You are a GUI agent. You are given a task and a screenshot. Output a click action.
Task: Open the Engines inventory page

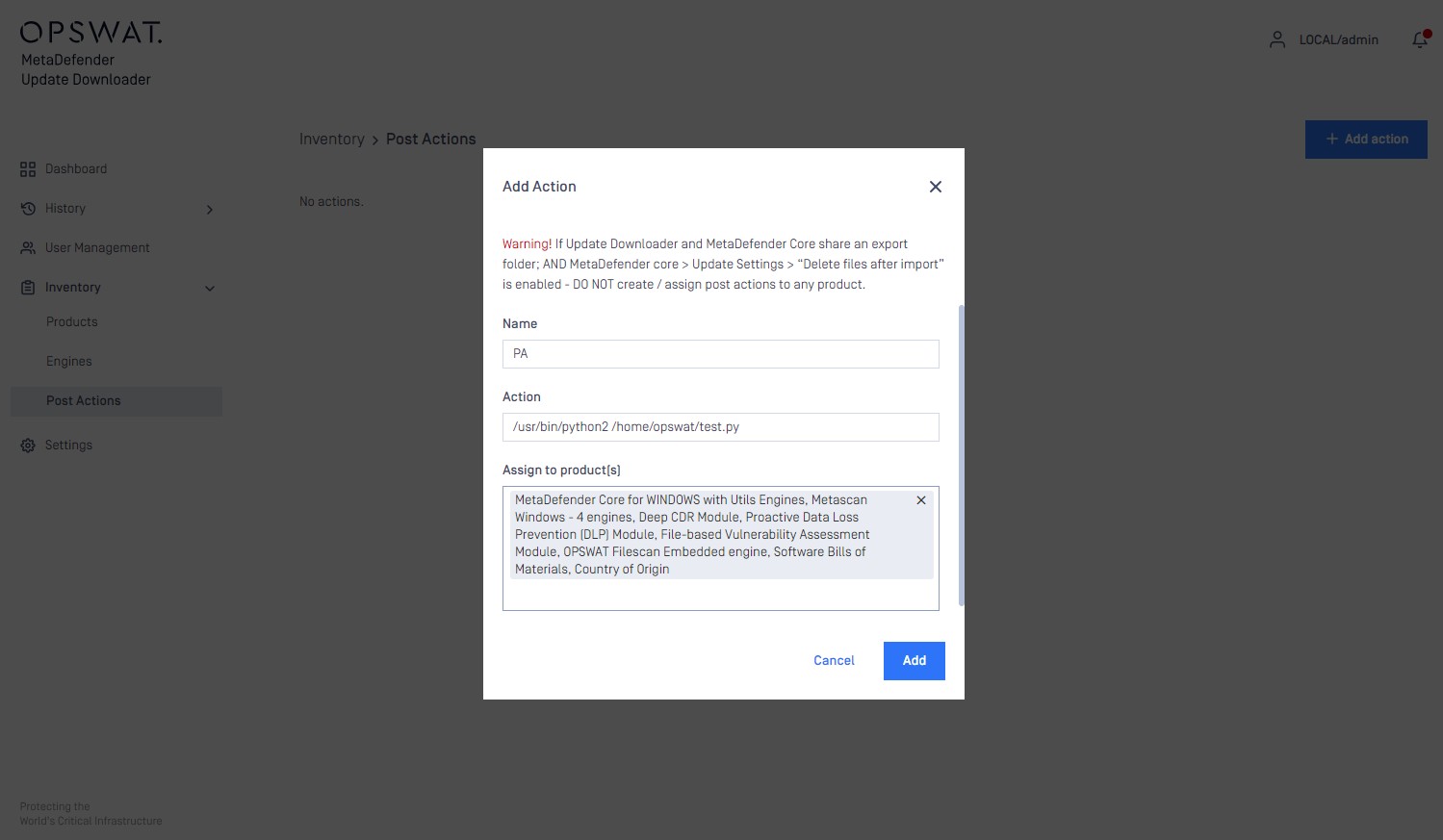[x=69, y=362]
